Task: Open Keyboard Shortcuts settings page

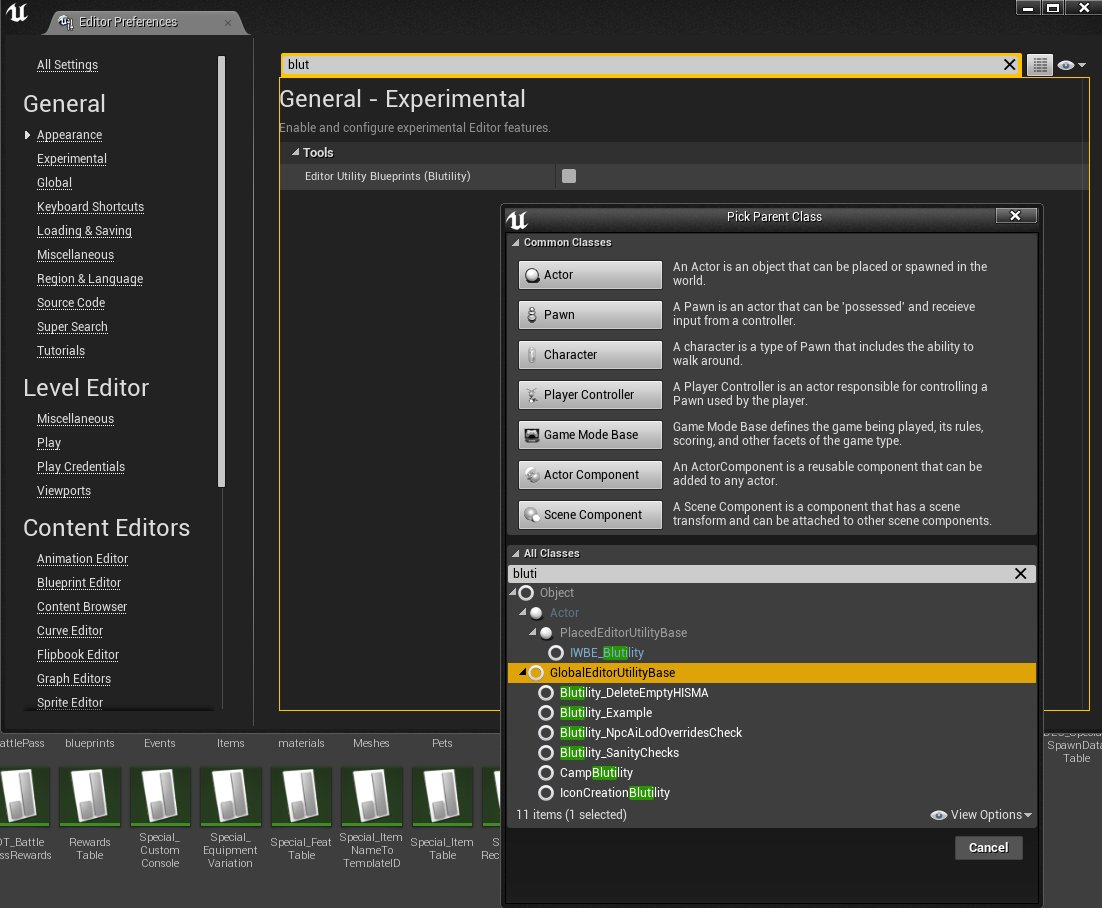Action: [x=90, y=207]
